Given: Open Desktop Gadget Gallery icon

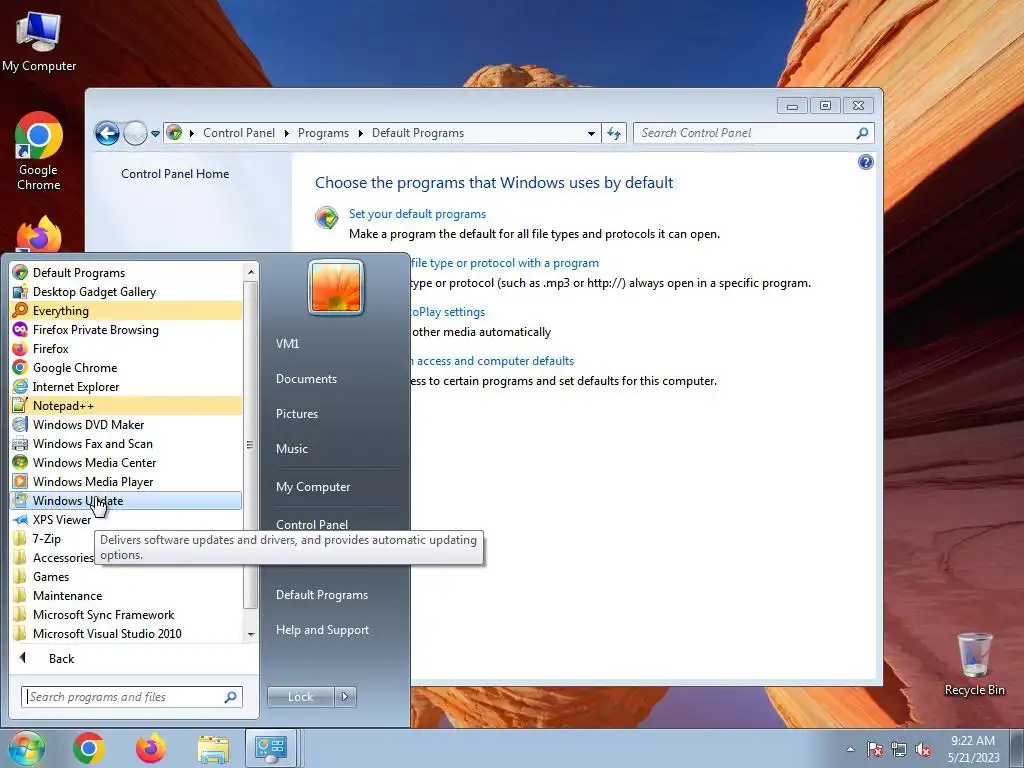Looking at the screenshot, I should [20, 291].
